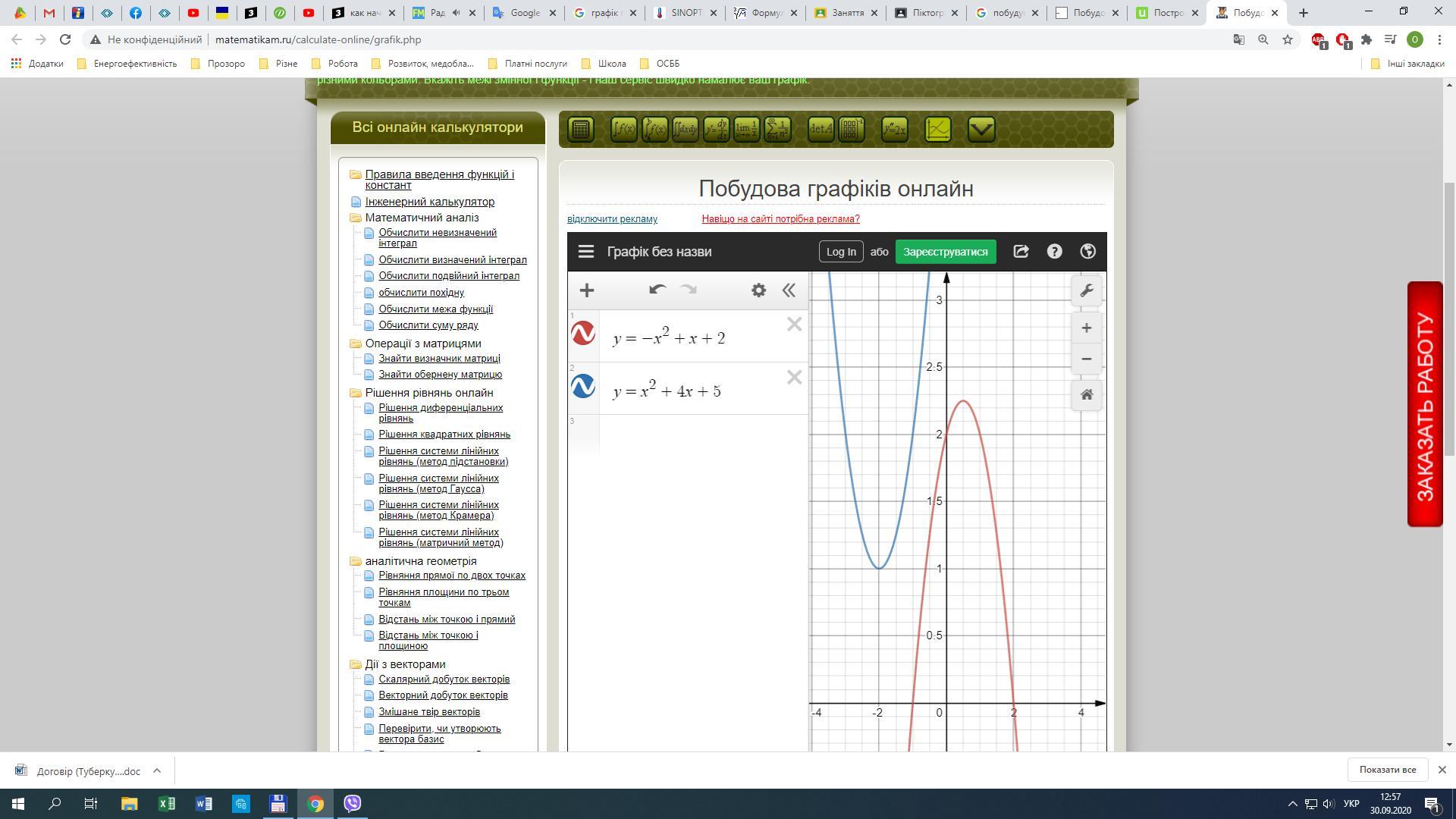Click the graph plotting toolbar icon
Image resolution: width=1456 pixels, height=819 pixels.
click(x=938, y=130)
